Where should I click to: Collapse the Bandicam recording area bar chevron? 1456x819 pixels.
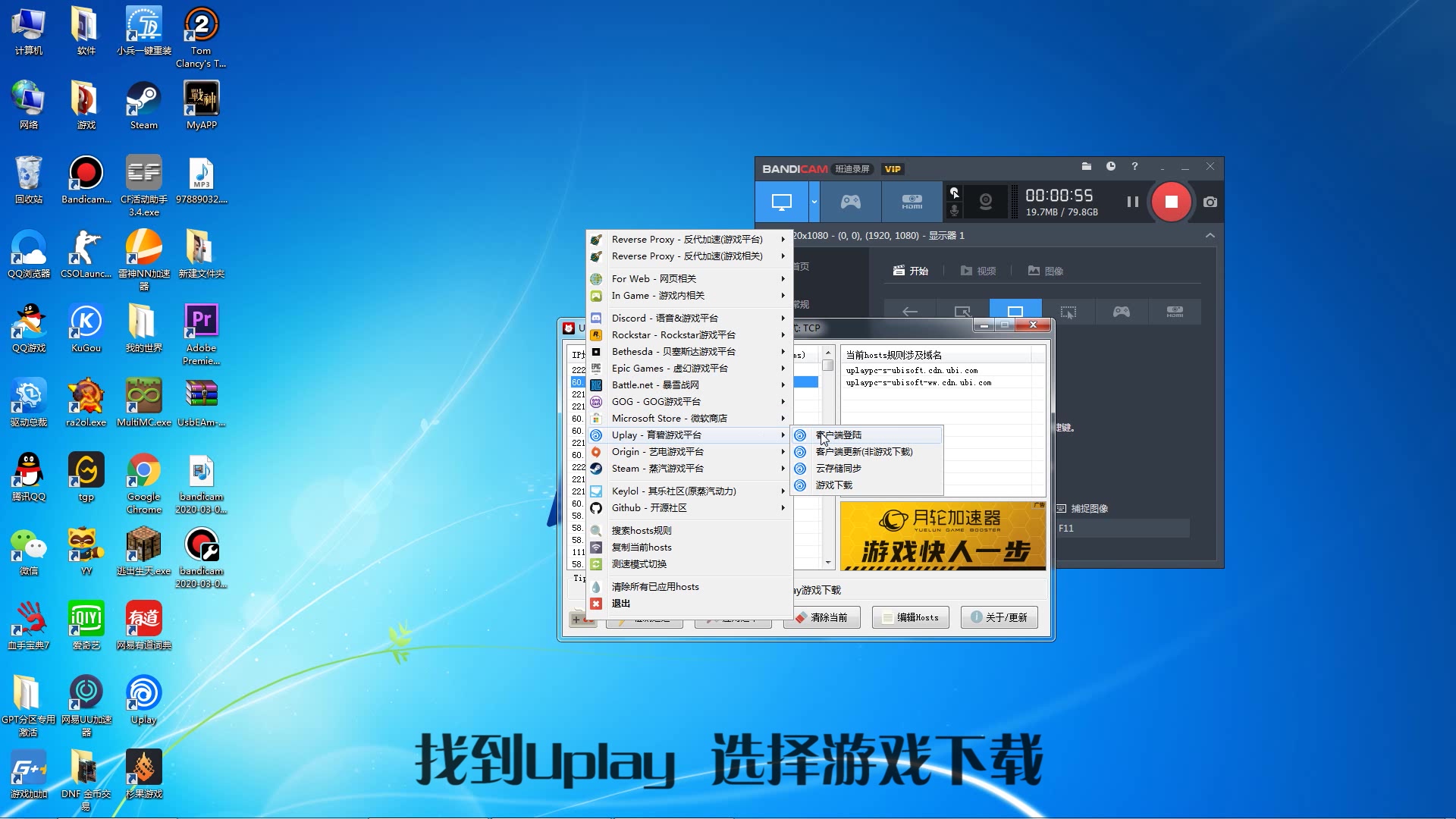pyautogui.click(x=1210, y=236)
